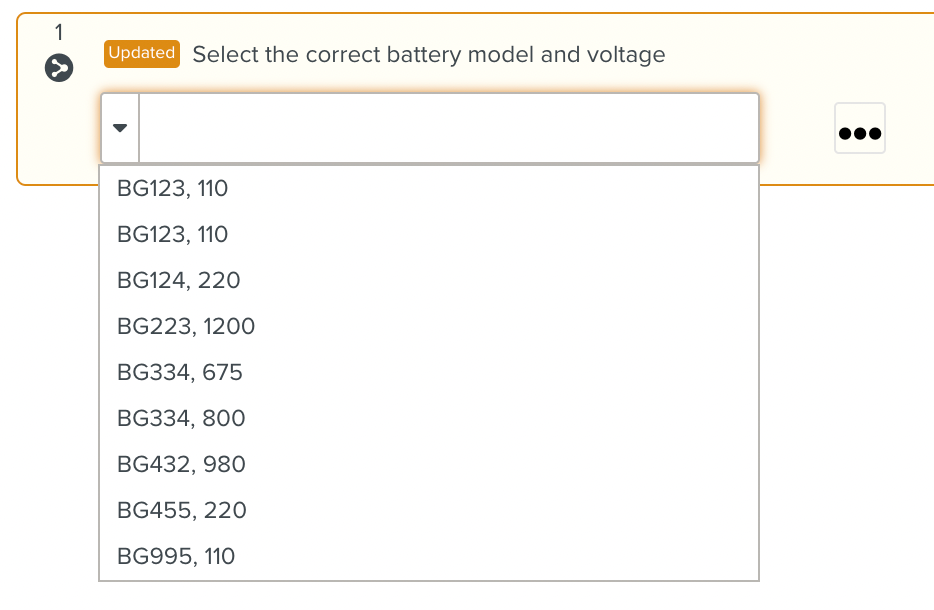Click the step number 1 label

click(x=59, y=33)
